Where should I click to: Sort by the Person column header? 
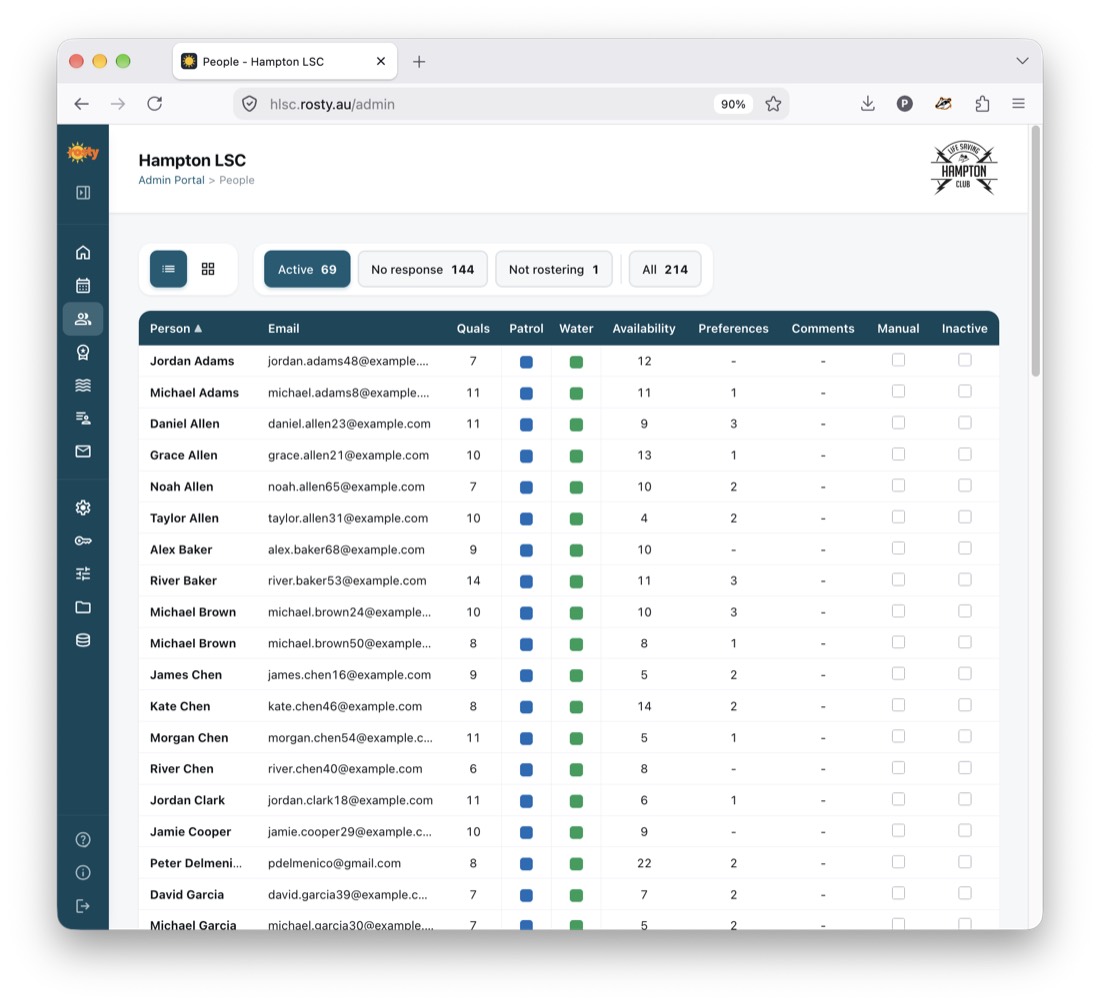[x=175, y=328]
